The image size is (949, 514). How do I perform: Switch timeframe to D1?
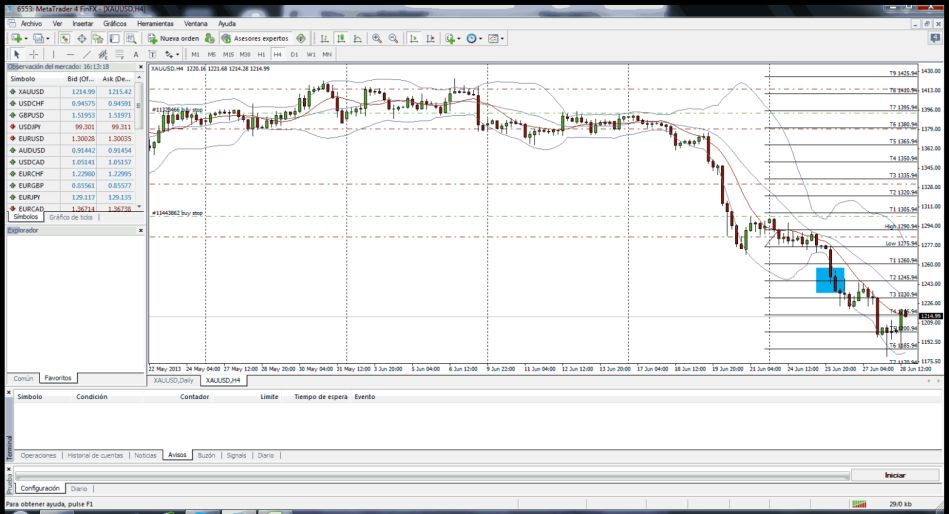pos(294,54)
